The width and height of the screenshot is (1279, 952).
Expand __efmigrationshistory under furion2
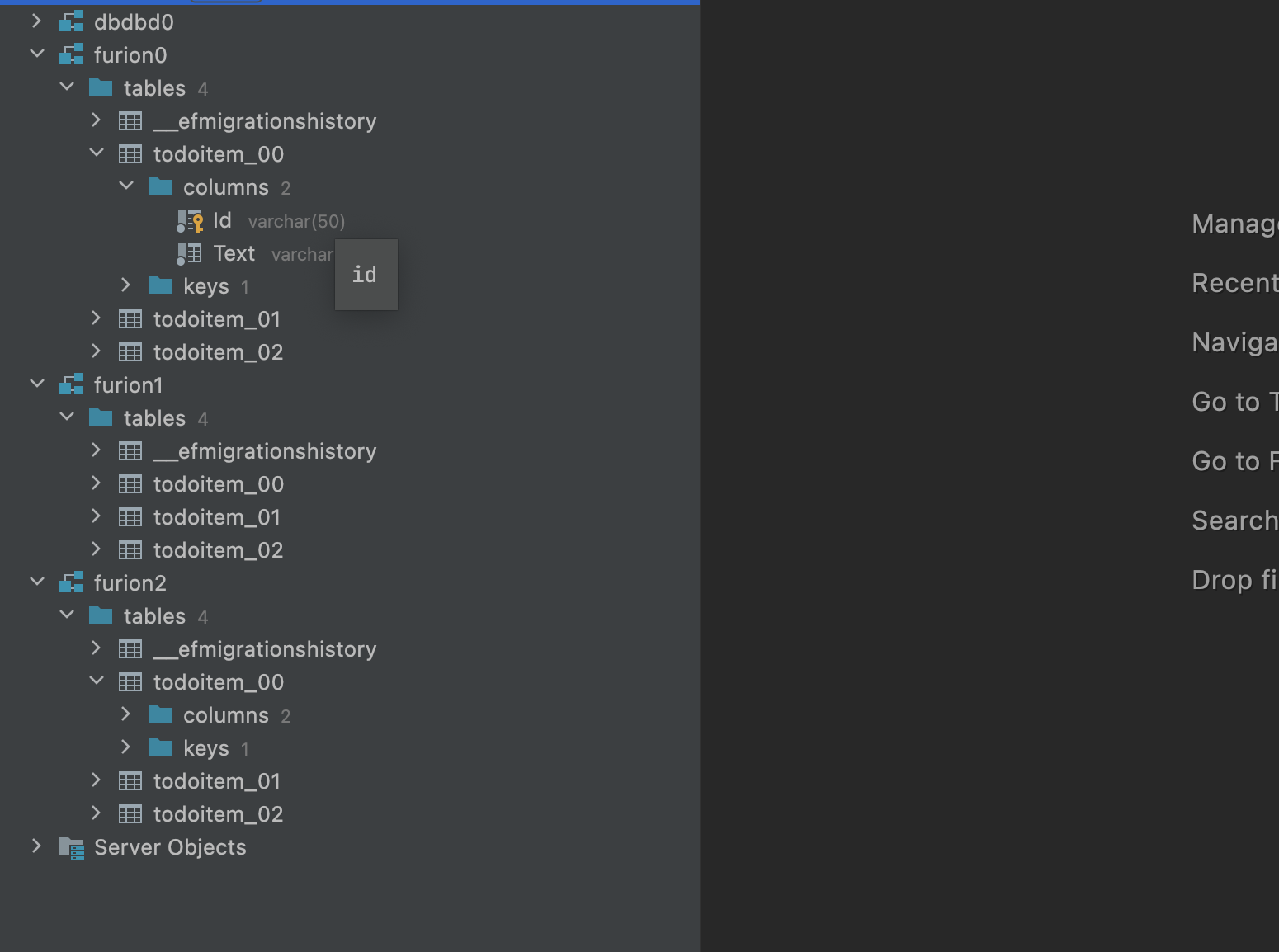[96, 648]
